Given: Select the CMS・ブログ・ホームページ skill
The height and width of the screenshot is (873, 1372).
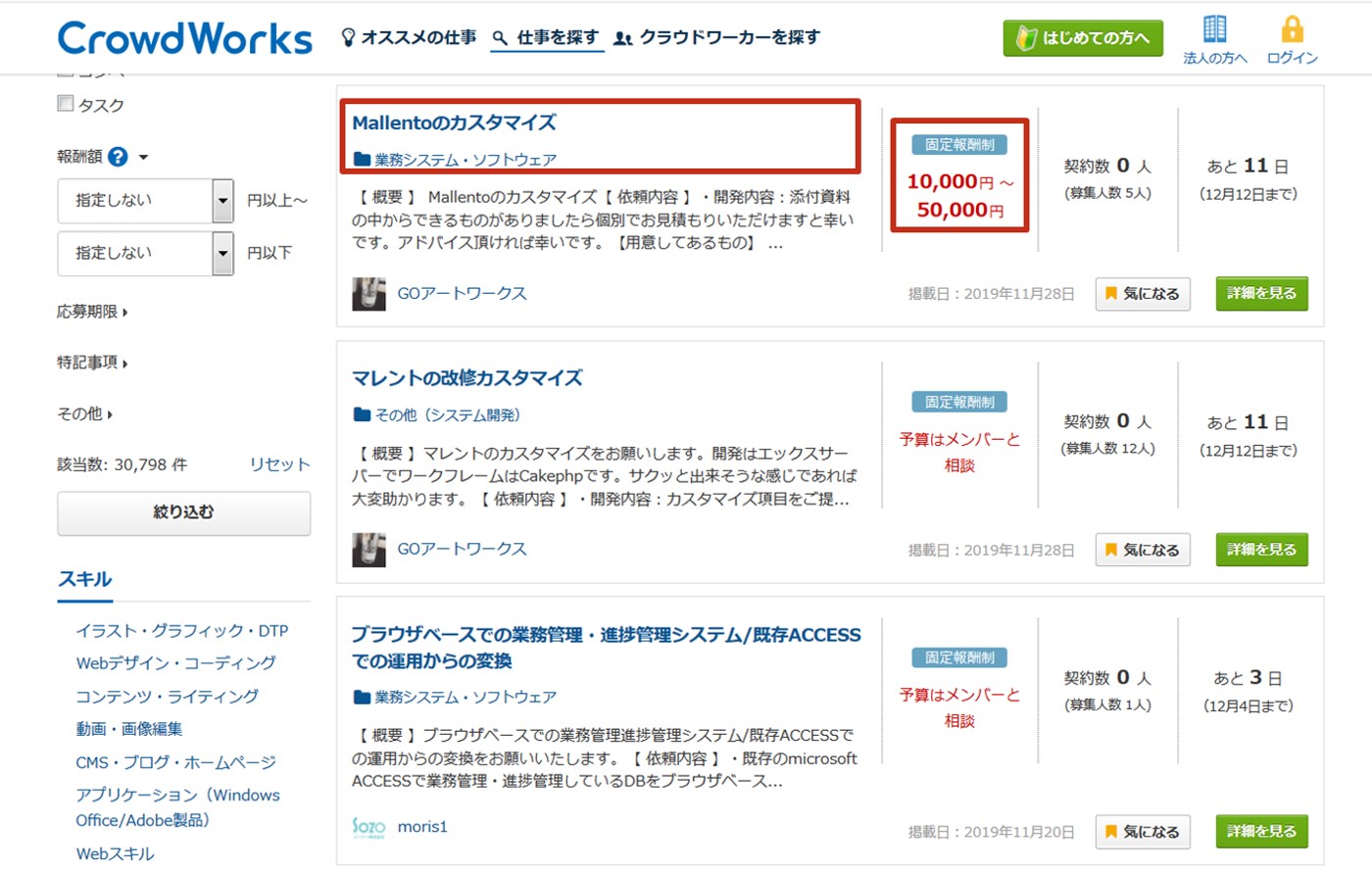Looking at the screenshot, I should pos(175,762).
